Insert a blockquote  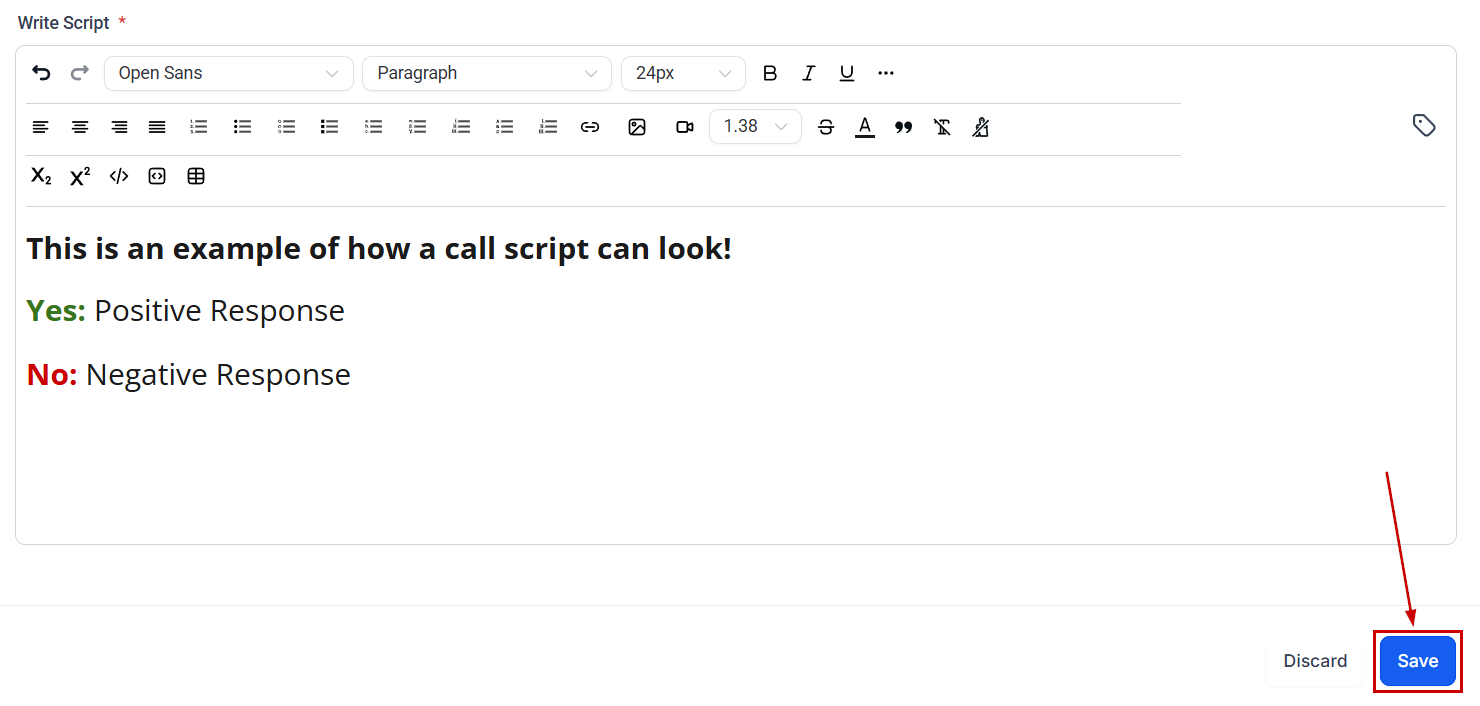[x=903, y=127]
